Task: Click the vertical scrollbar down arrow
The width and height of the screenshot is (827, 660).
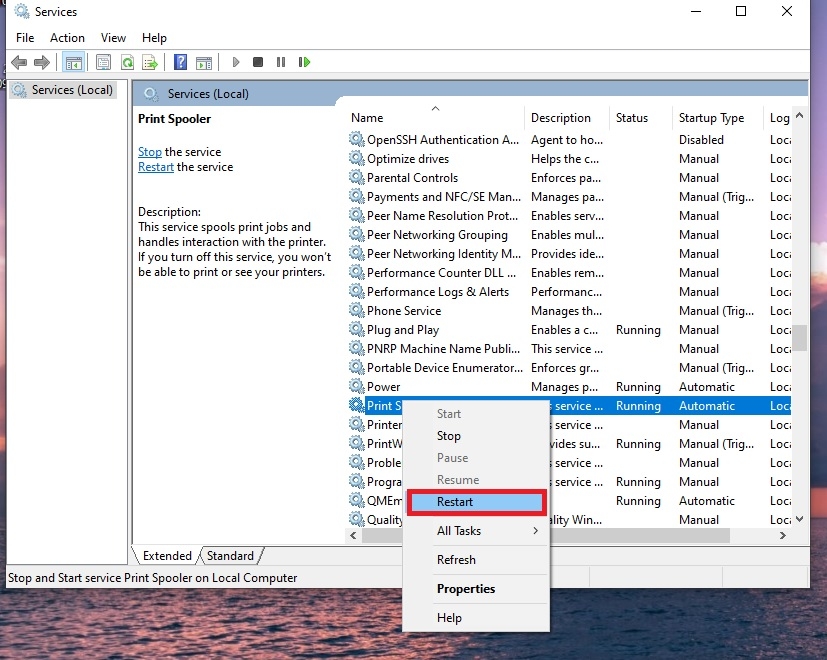Action: (800, 519)
